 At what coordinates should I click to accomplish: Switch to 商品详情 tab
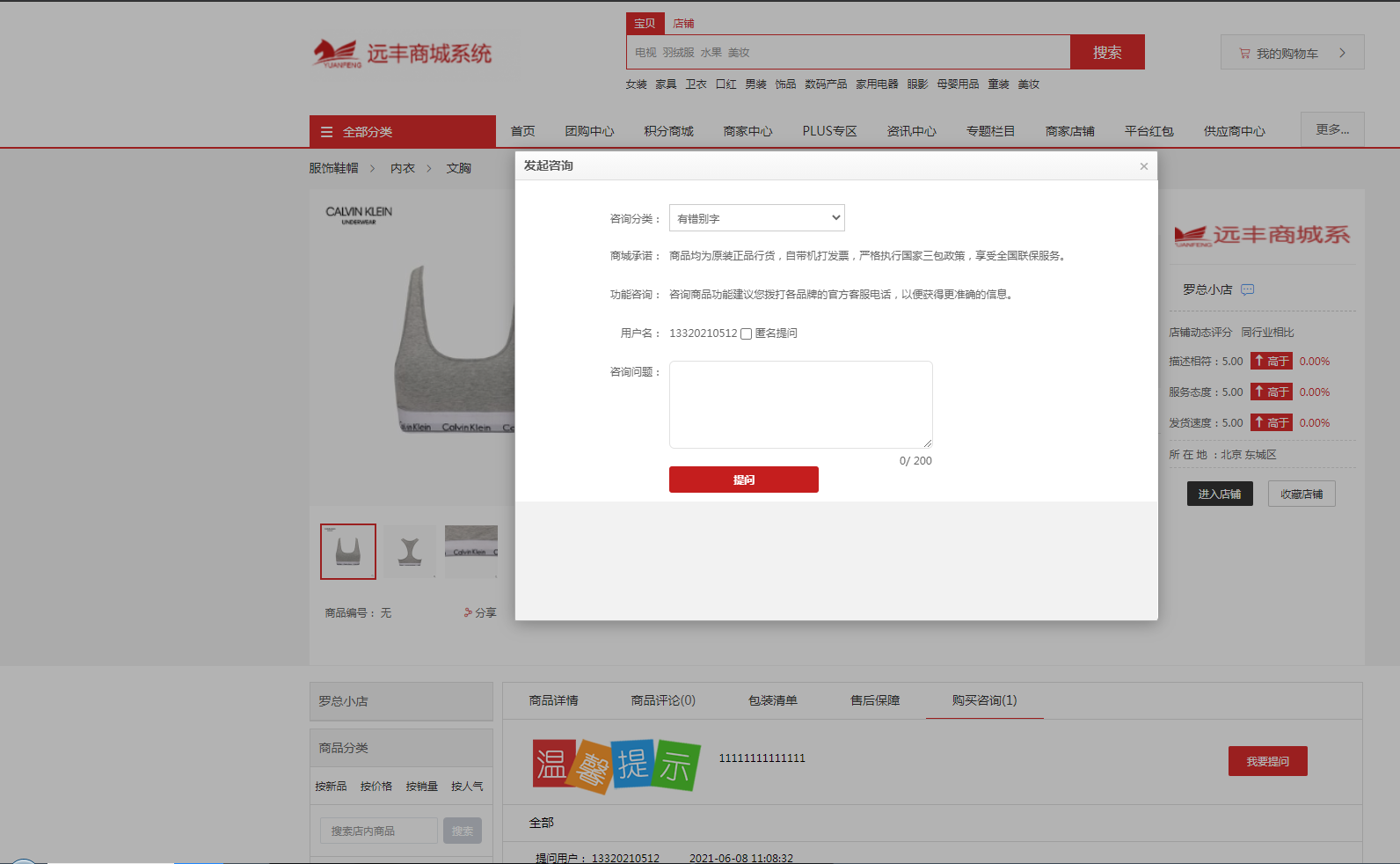point(553,700)
